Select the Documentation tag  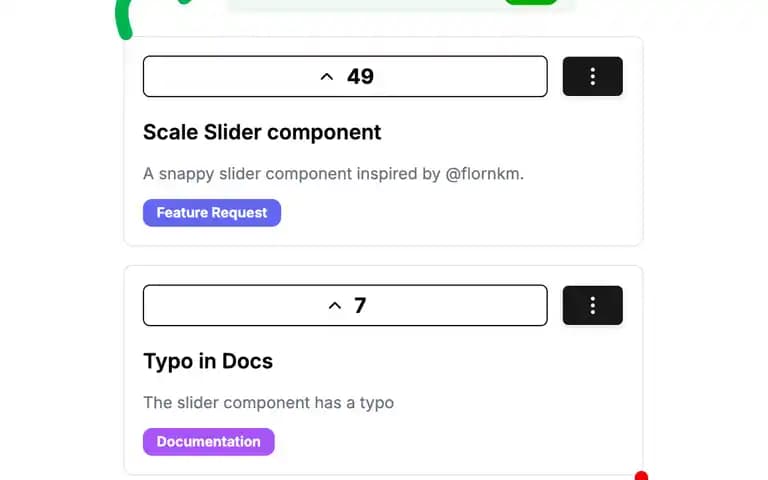click(x=209, y=442)
